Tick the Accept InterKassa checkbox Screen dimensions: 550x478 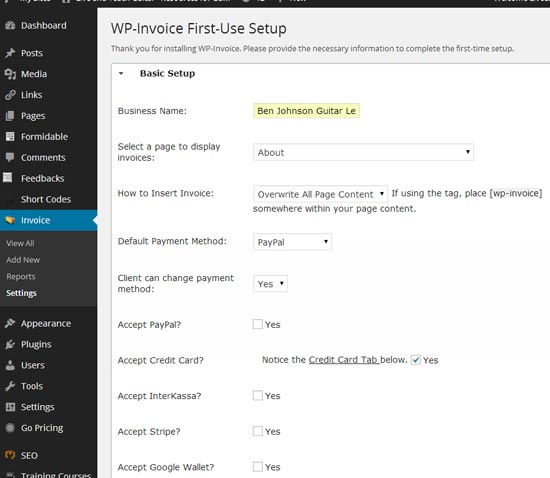[258, 396]
